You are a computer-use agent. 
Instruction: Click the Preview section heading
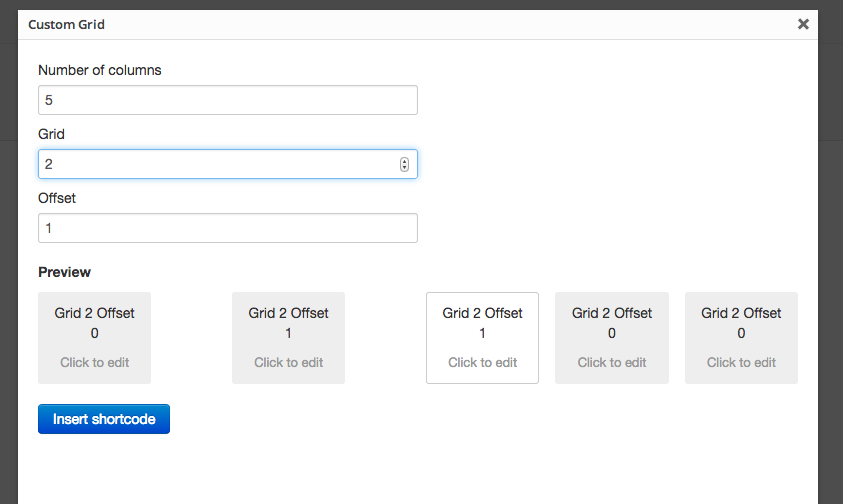[65, 272]
